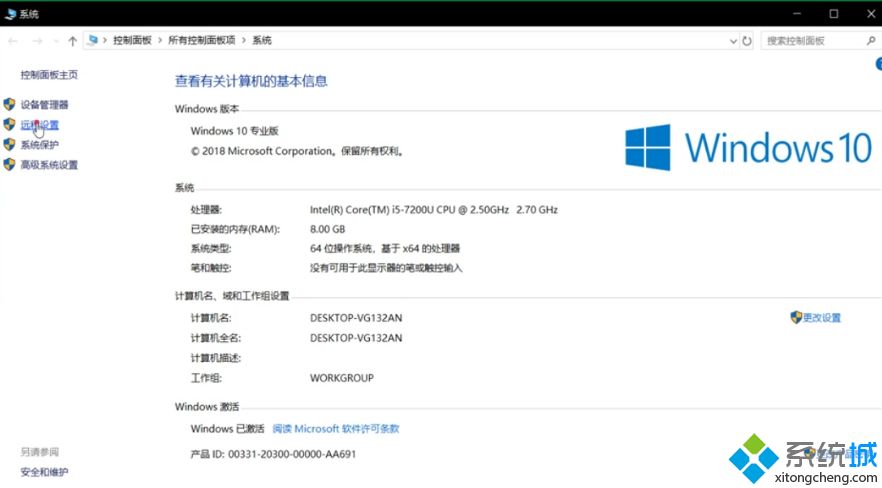Expand chevron after 控制面板 breadcrumb
The width and height of the screenshot is (882, 488).
pos(160,40)
